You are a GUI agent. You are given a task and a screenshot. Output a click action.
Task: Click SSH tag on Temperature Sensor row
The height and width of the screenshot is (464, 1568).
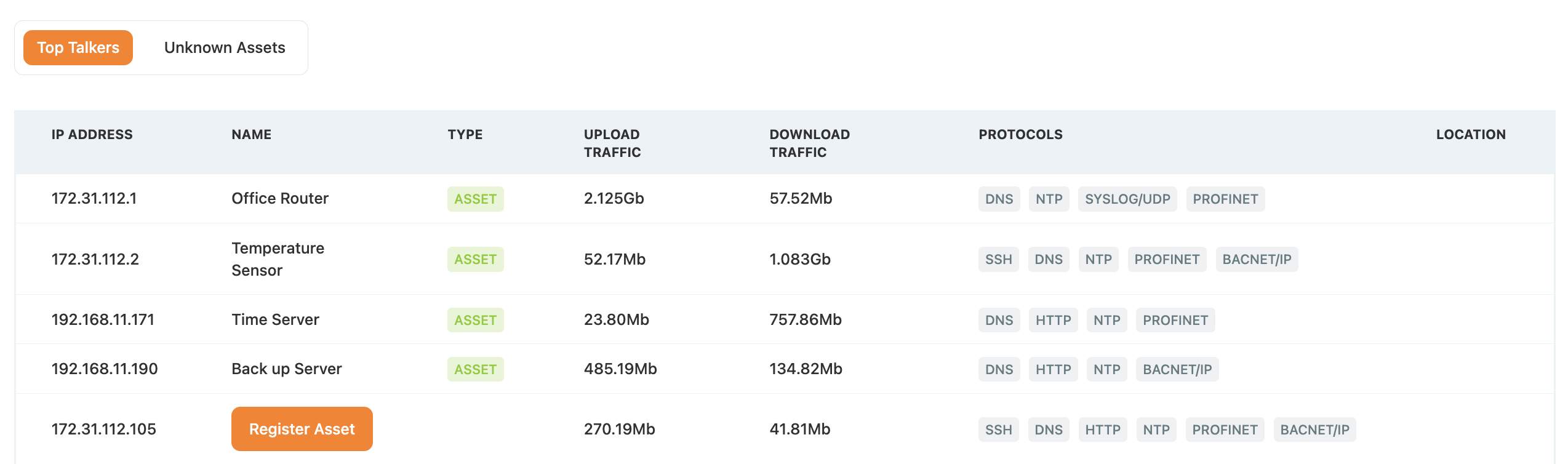click(x=998, y=260)
